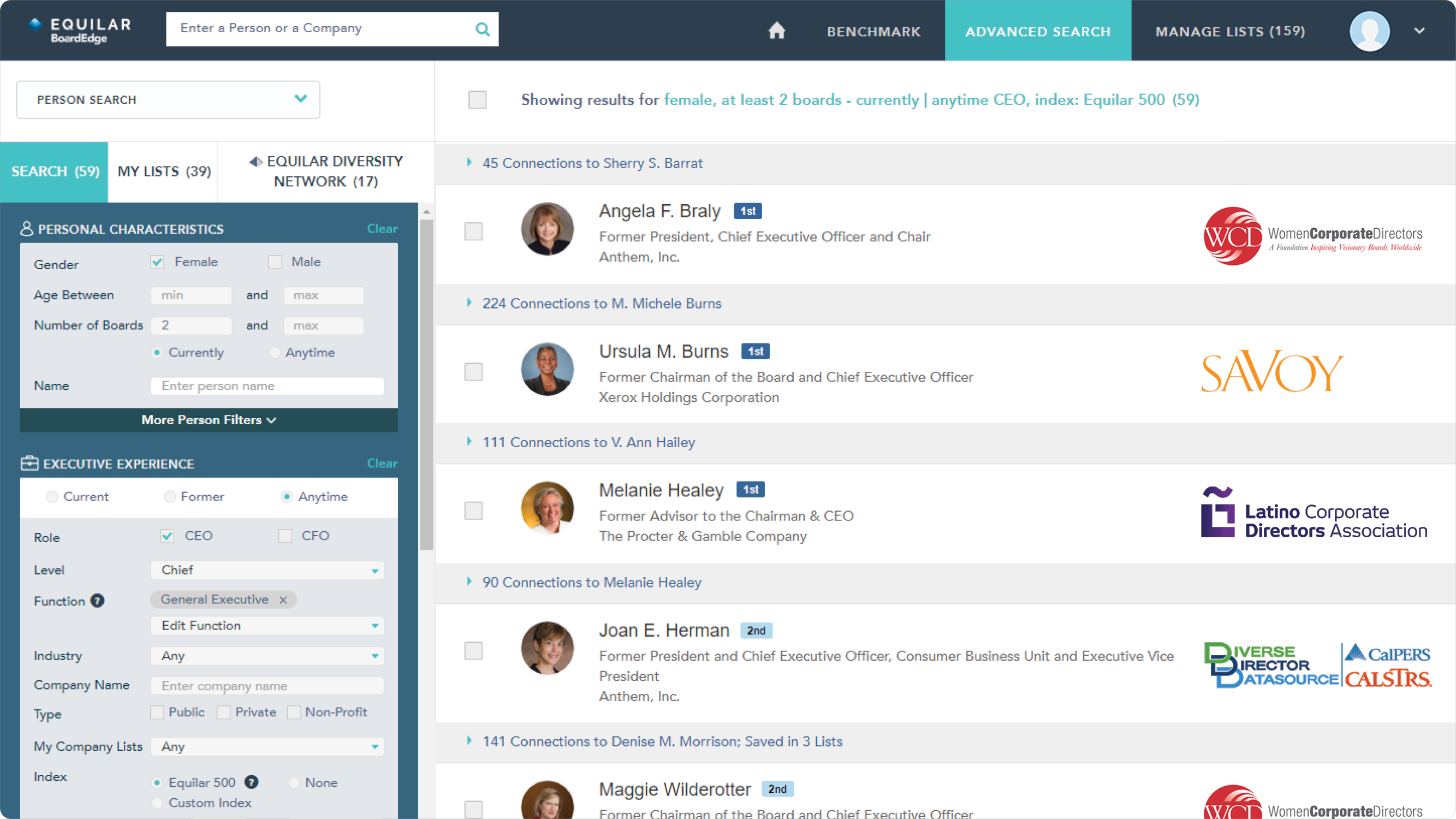This screenshot has width=1456, height=819.
Task: Select Ursula M. Burns result checkbox
Action: point(474,371)
